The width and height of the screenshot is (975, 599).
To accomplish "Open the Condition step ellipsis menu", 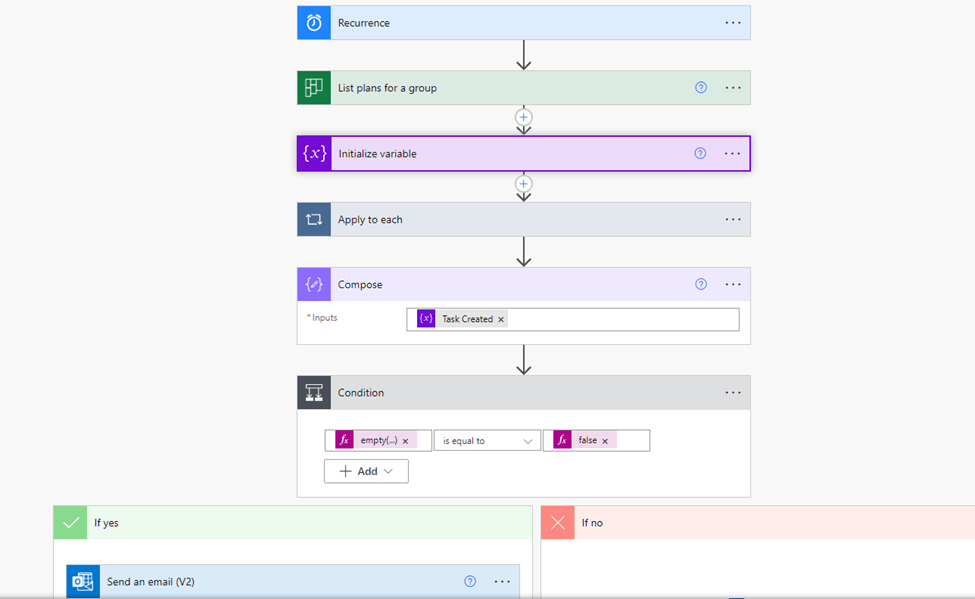I will (x=733, y=392).
